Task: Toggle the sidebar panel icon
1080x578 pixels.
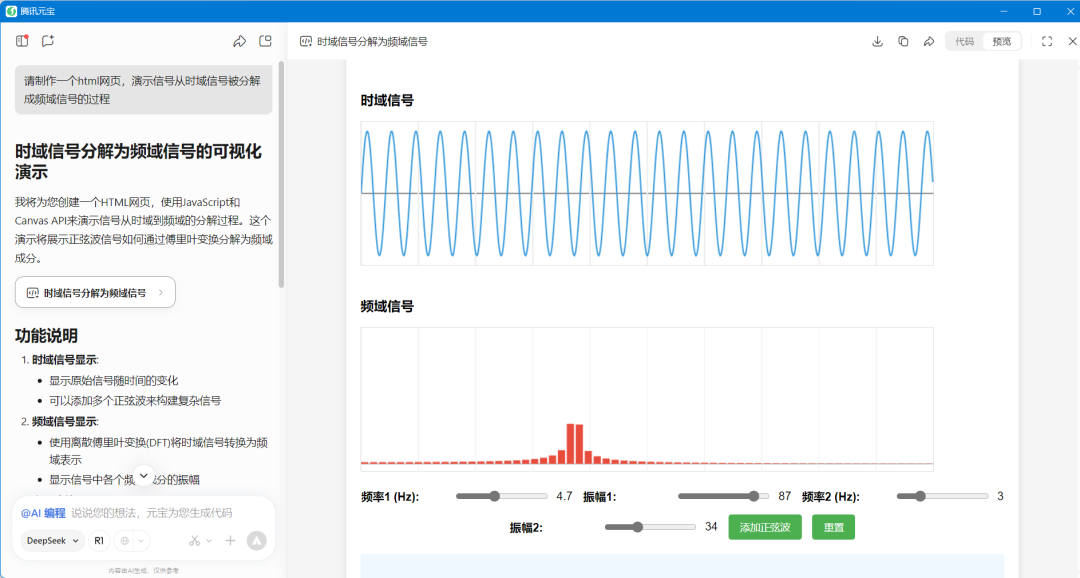Action: (x=22, y=41)
